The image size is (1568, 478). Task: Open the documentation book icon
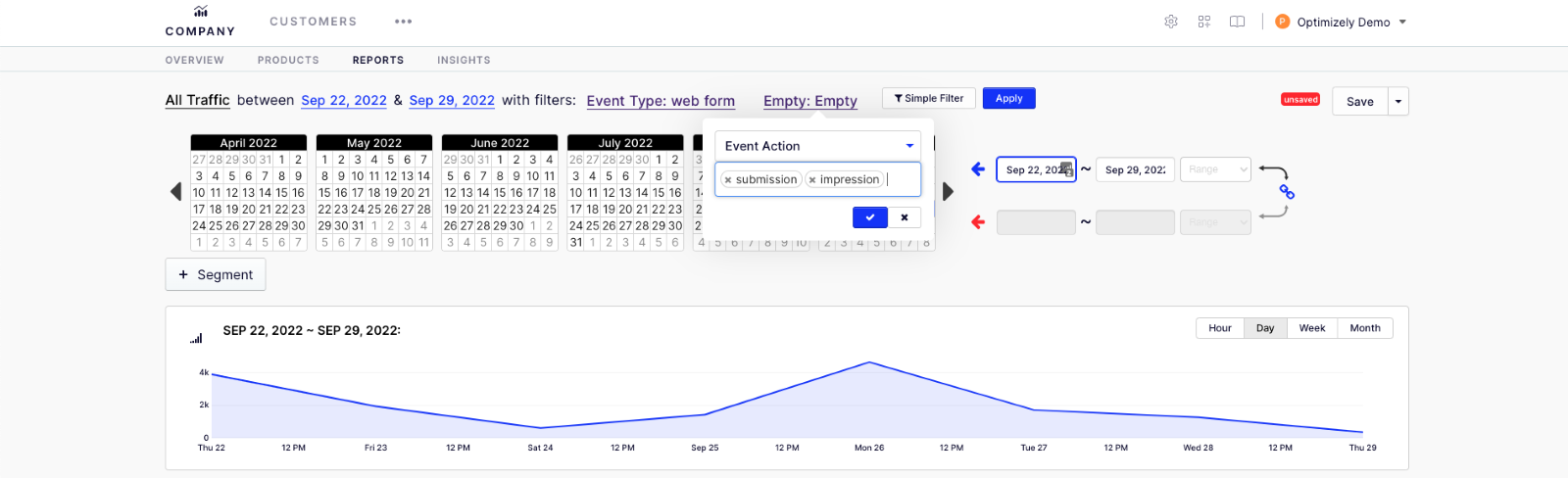(1238, 22)
